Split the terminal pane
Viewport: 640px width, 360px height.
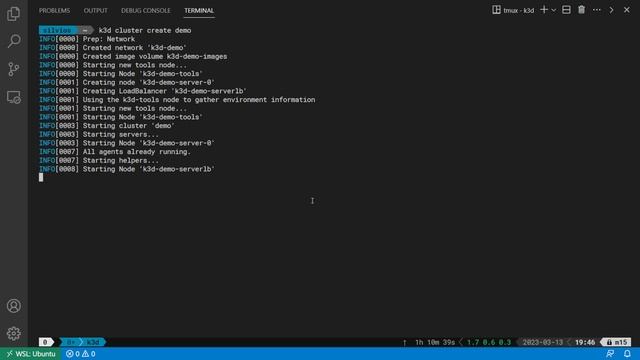pyautogui.click(x=566, y=10)
